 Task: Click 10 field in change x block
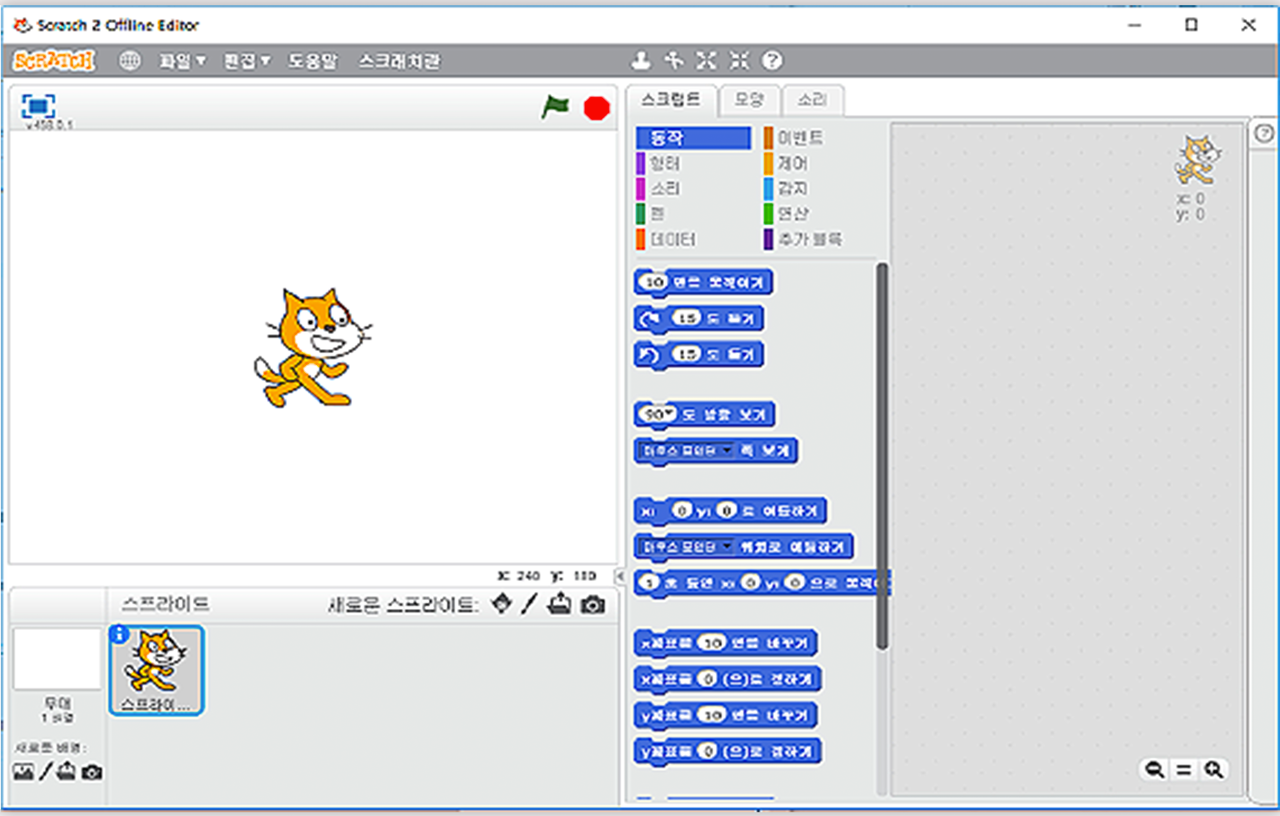point(711,643)
